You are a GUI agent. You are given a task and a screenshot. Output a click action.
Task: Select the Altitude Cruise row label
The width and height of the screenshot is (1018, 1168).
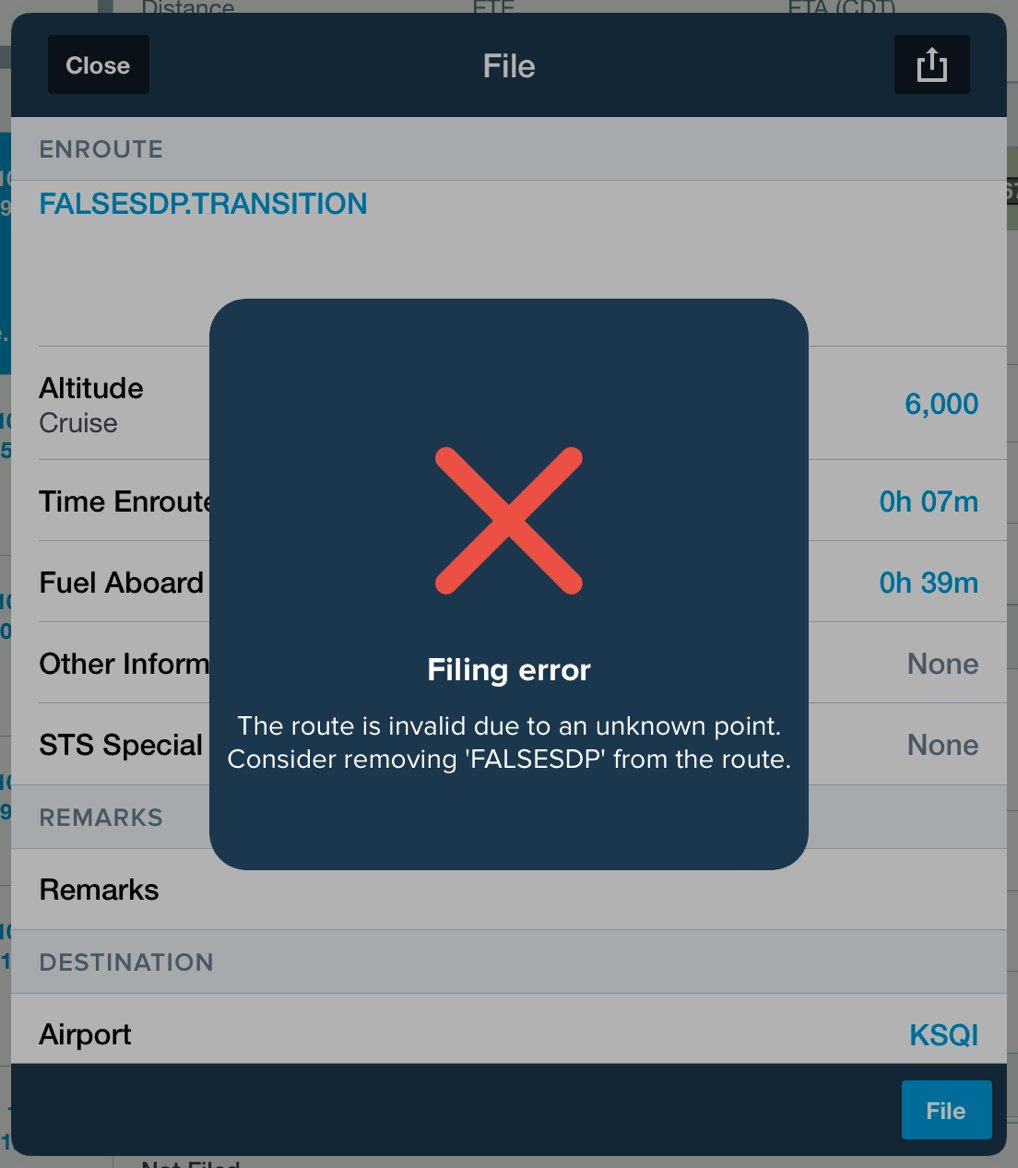tap(91, 404)
